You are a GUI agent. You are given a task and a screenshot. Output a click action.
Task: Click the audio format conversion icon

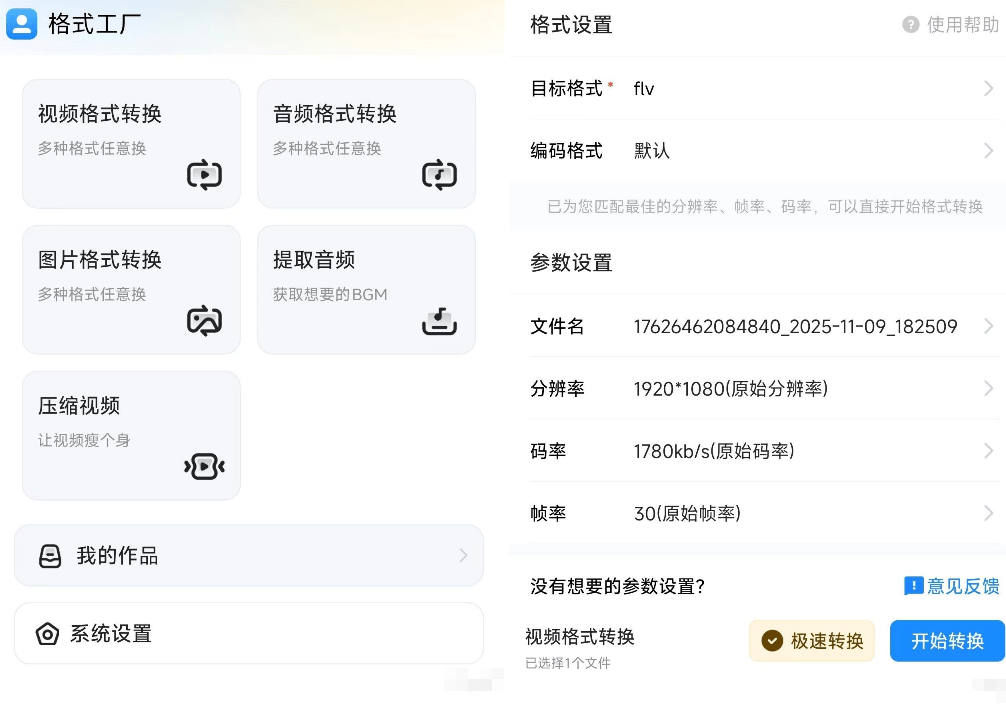(x=439, y=176)
